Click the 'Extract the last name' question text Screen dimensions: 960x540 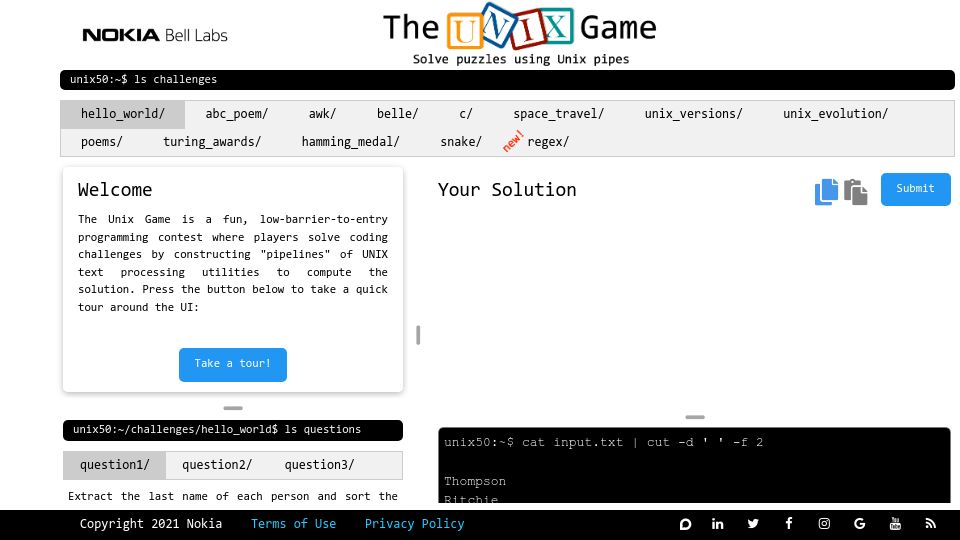click(x=233, y=497)
